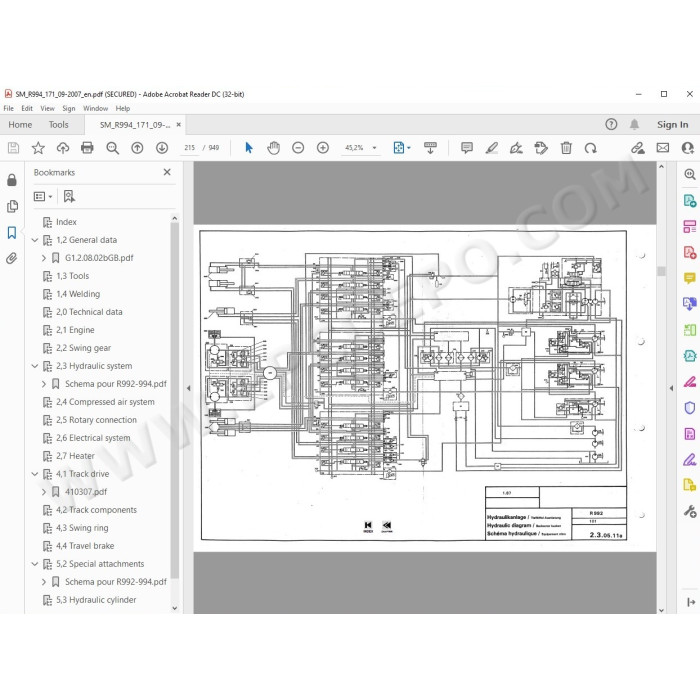Open Help question mark icon

[x=611, y=124]
